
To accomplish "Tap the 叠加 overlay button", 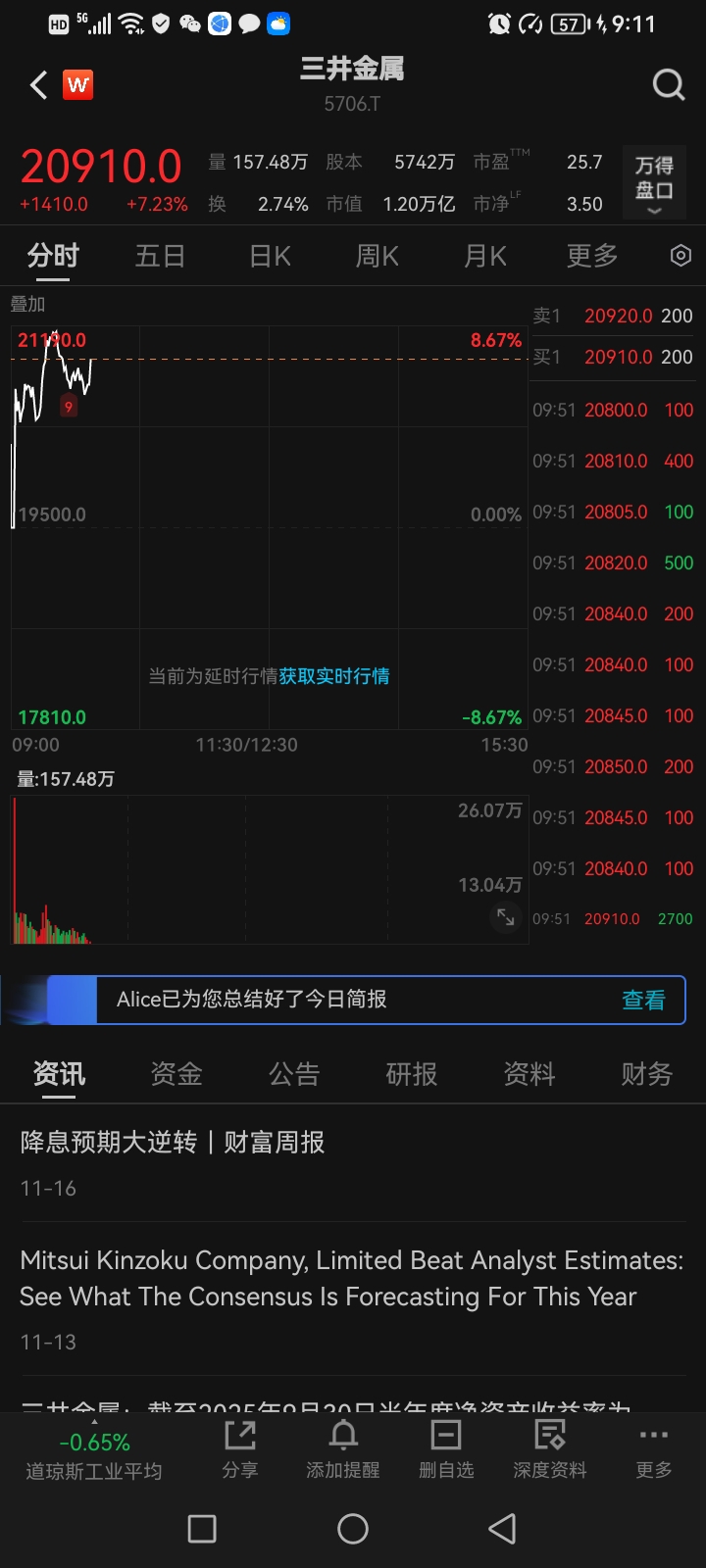I will point(27,304).
